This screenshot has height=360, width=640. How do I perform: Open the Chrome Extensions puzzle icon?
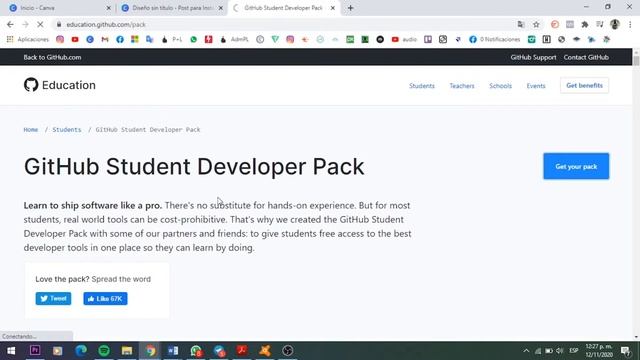tap(585, 24)
